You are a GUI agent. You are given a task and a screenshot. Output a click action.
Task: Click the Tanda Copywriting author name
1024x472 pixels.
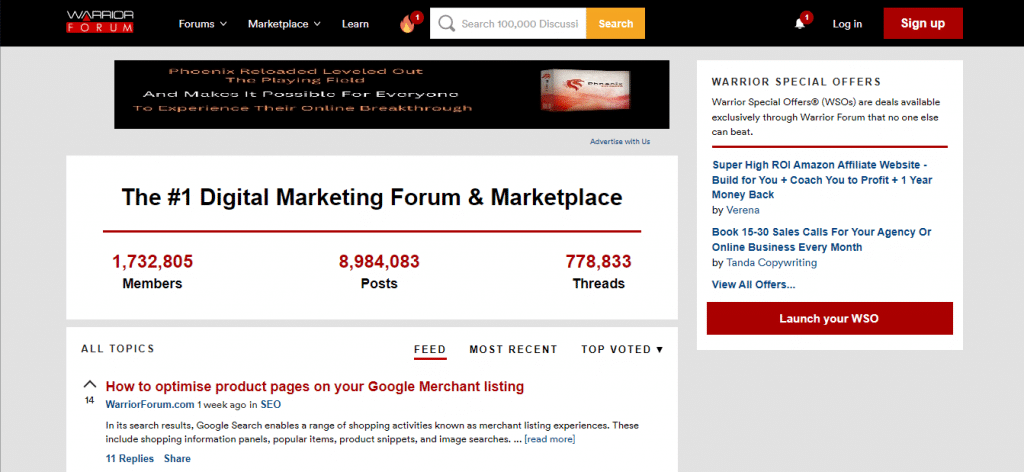pos(771,262)
